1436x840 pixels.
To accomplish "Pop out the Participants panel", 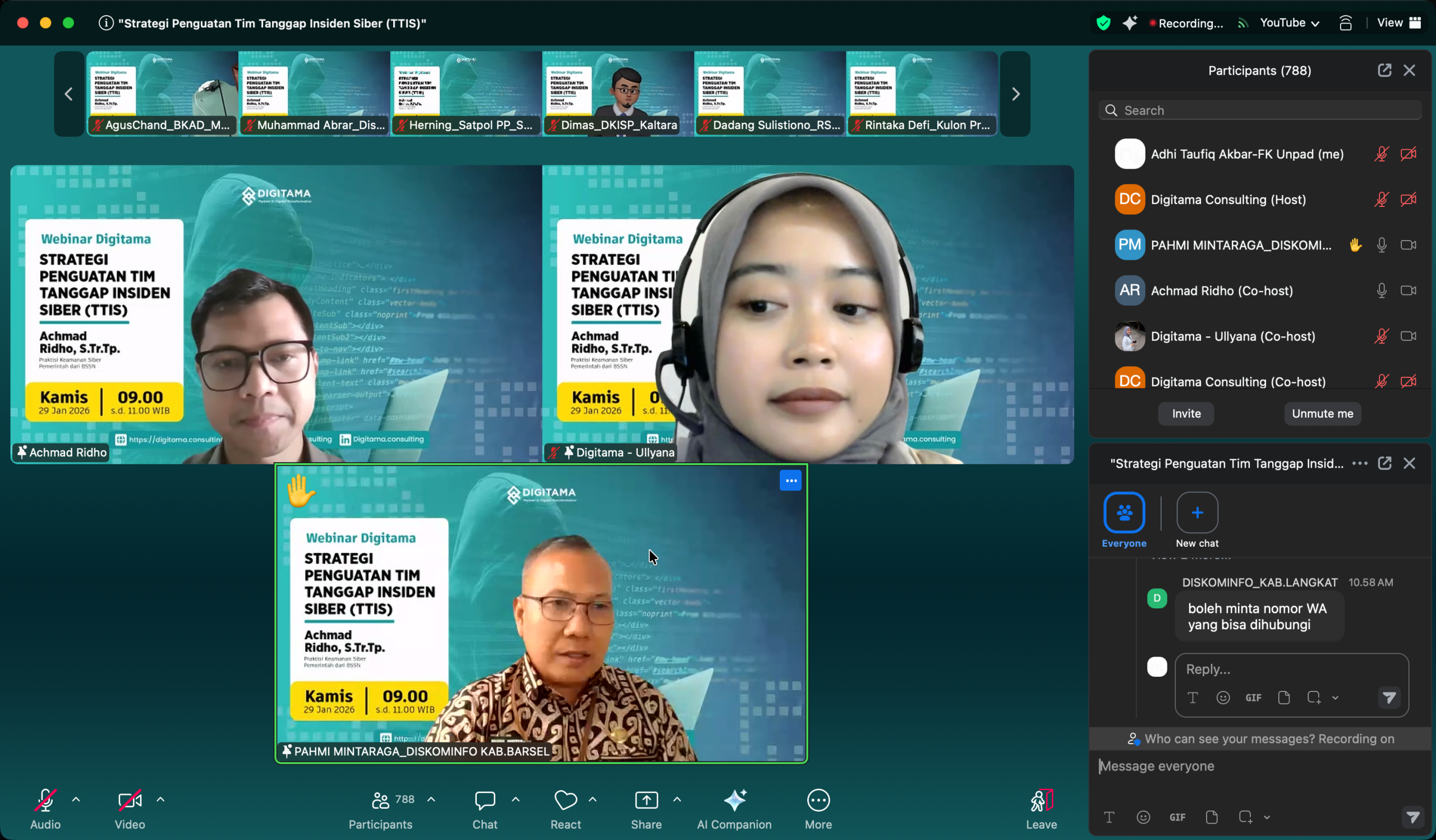I will tap(1384, 71).
